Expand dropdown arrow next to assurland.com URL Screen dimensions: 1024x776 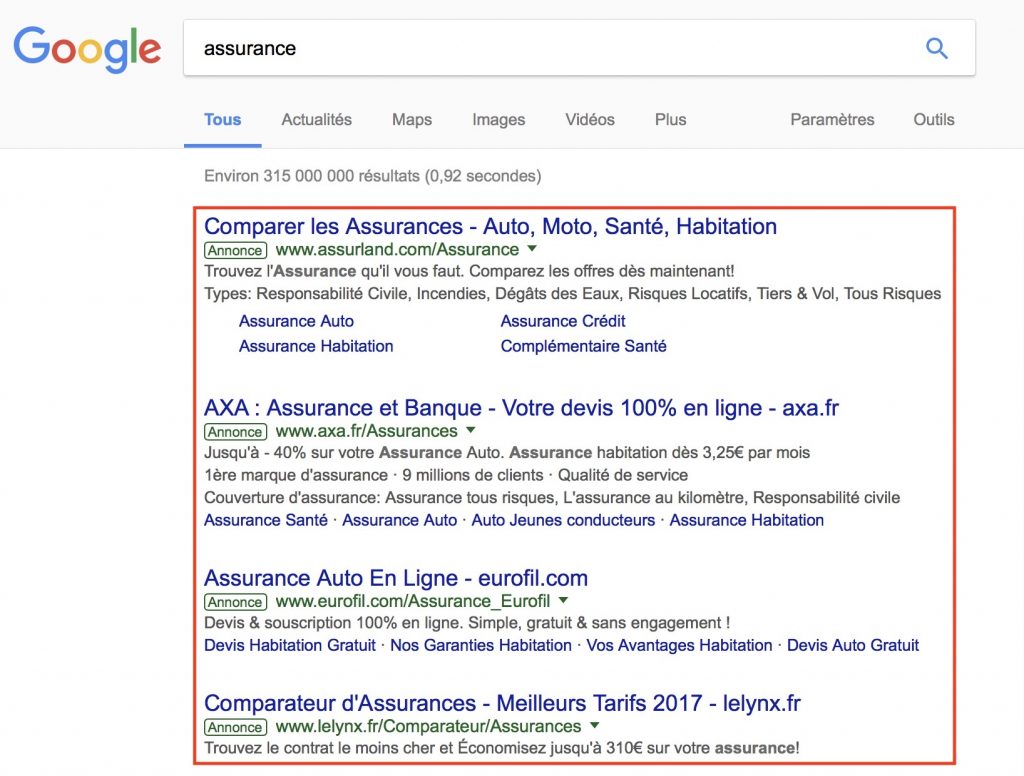[532, 249]
